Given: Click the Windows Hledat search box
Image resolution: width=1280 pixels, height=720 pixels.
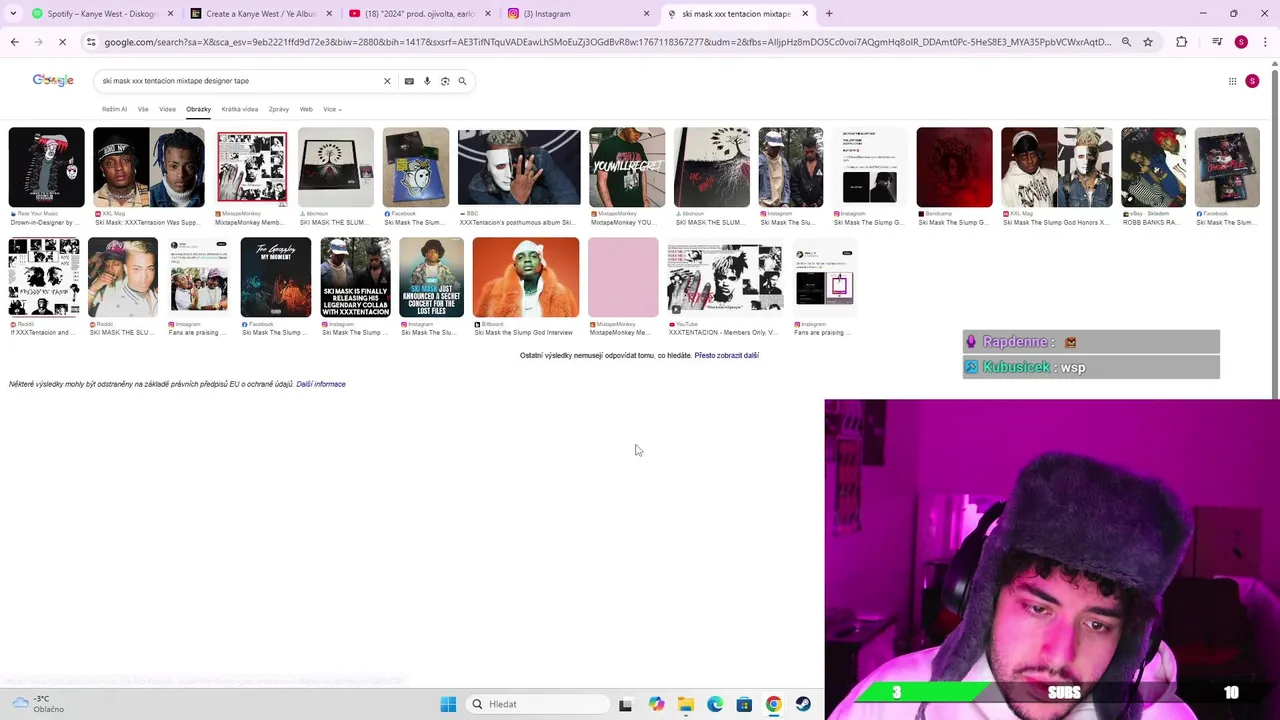Looking at the screenshot, I should click(x=539, y=704).
